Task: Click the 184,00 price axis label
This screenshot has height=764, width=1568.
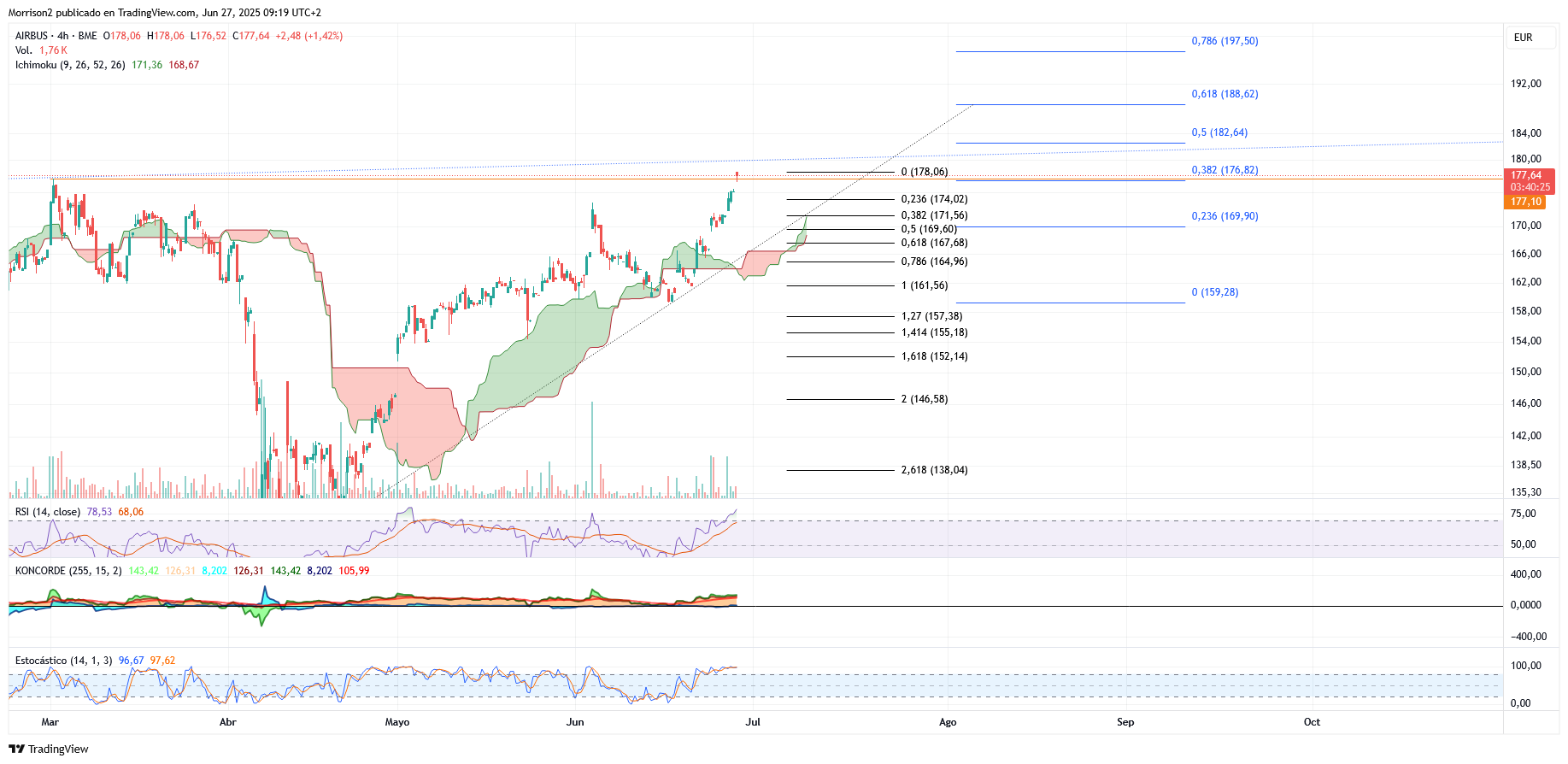Action: point(1526,133)
